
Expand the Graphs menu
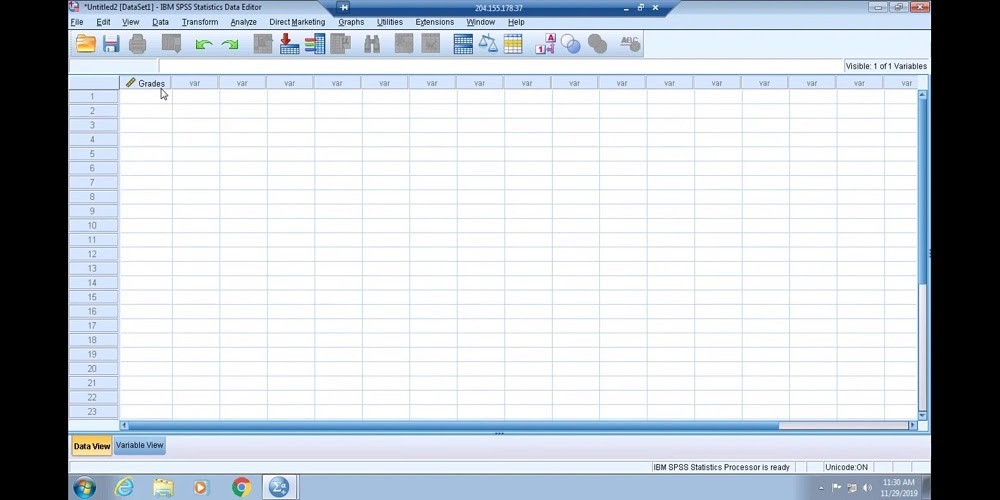pos(351,22)
